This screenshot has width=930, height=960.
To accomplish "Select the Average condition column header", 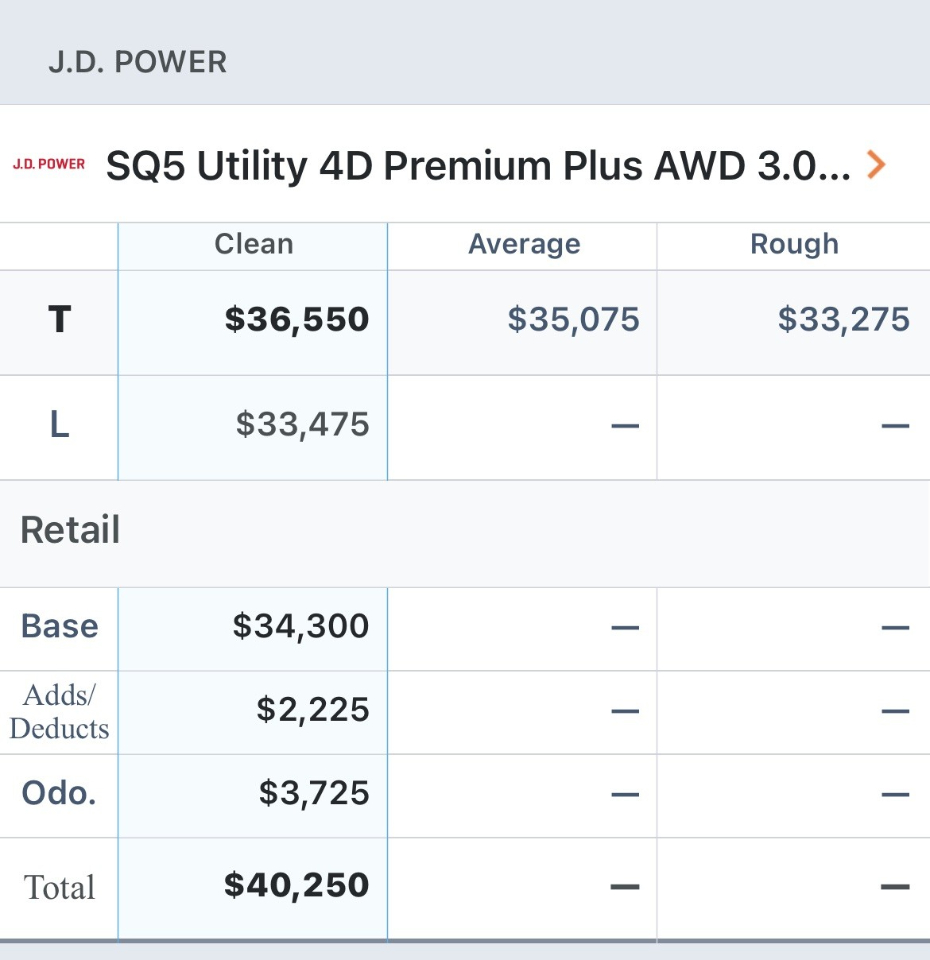I will [523, 245].
